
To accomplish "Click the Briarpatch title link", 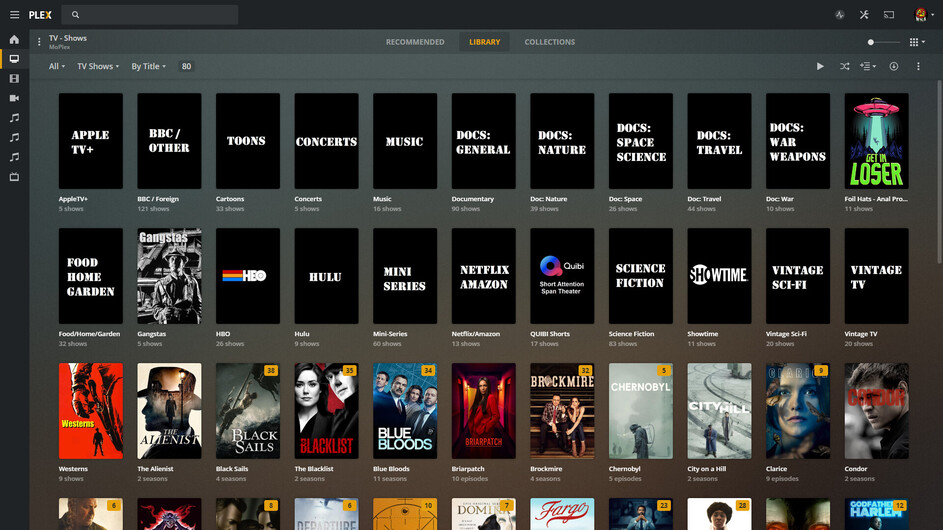I will click(x=468, y=469).
